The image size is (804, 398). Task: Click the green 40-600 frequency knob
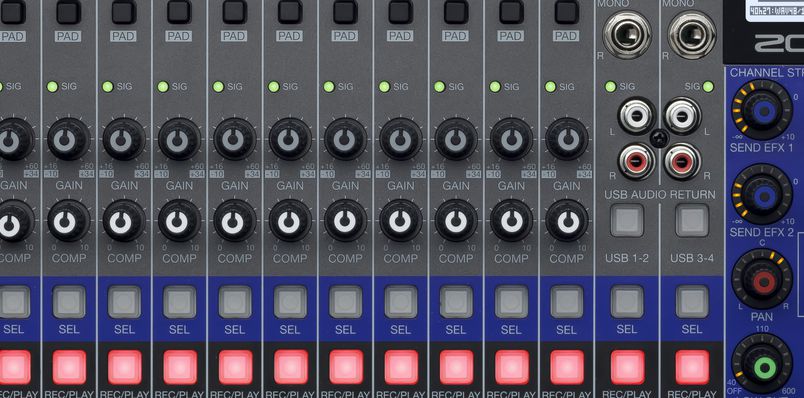pyautogui.click(x=763, y=365)
